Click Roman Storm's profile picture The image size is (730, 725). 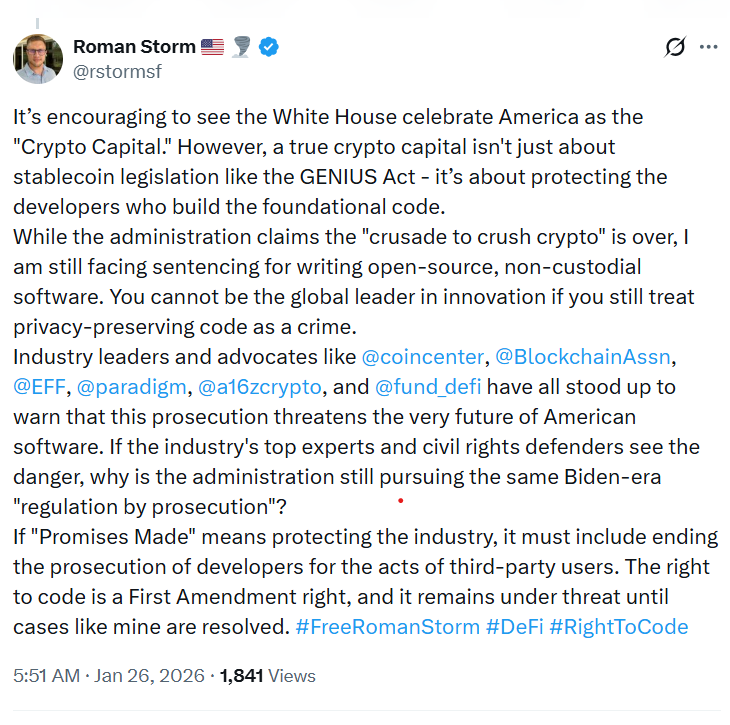pyautogui.click(x=38, y=59)
